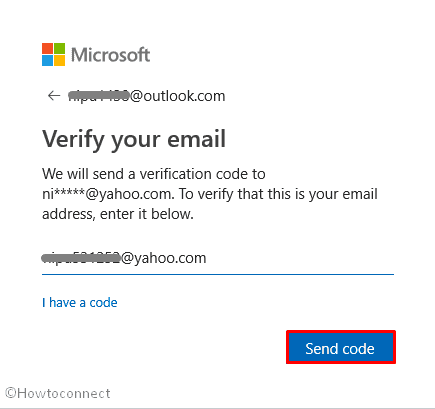Click the green square of the Microsoft logo

(59, 48)
